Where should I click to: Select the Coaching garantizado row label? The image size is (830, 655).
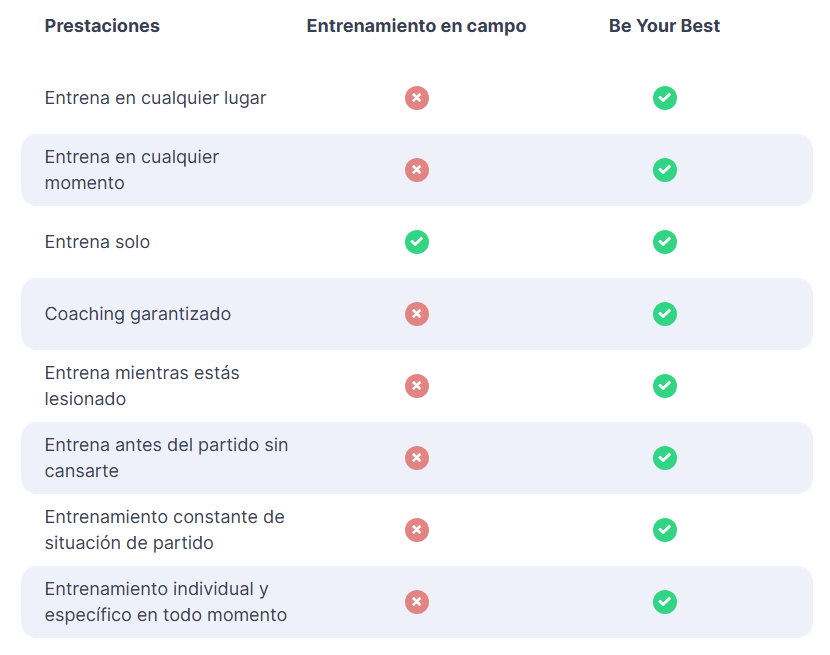pyautogui.click(x=138, y=314)
